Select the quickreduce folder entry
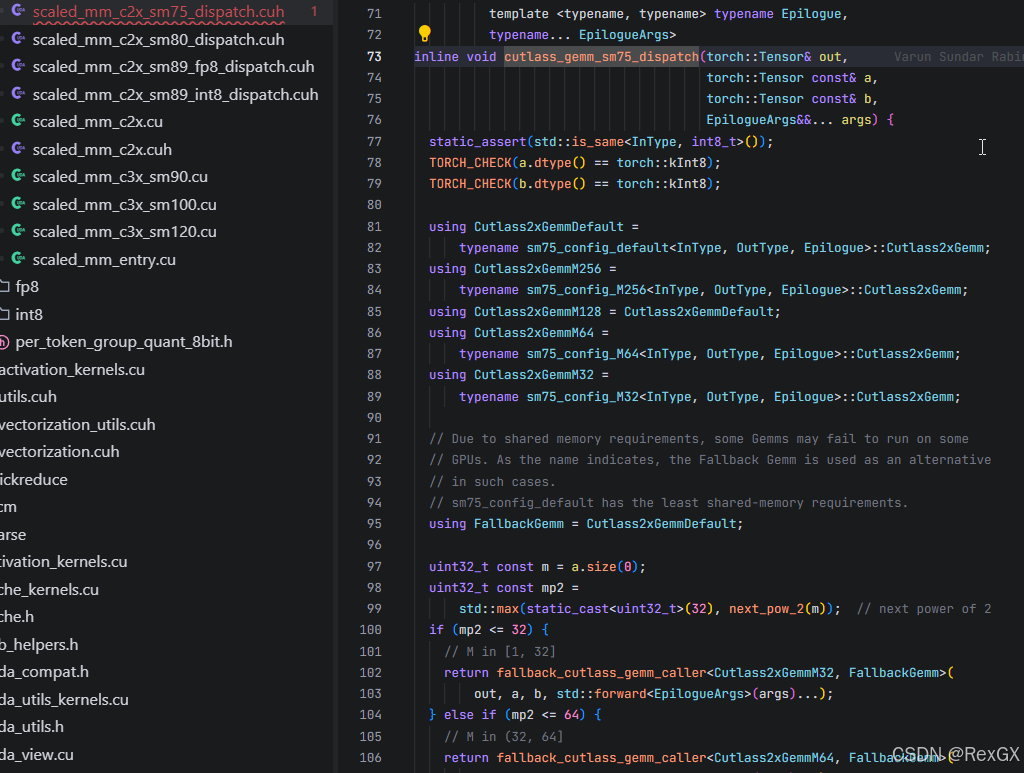The width and height of the screenshot is (1024, 773). coord(33,479)
